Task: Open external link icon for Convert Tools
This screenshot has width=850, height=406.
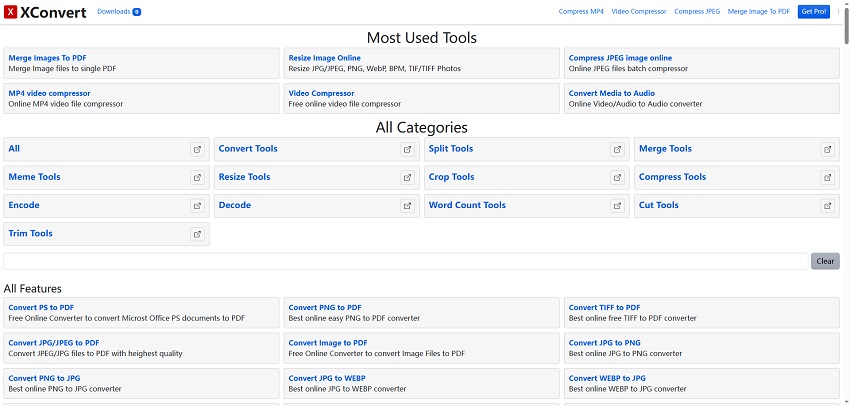Action: tap(407, 150)
